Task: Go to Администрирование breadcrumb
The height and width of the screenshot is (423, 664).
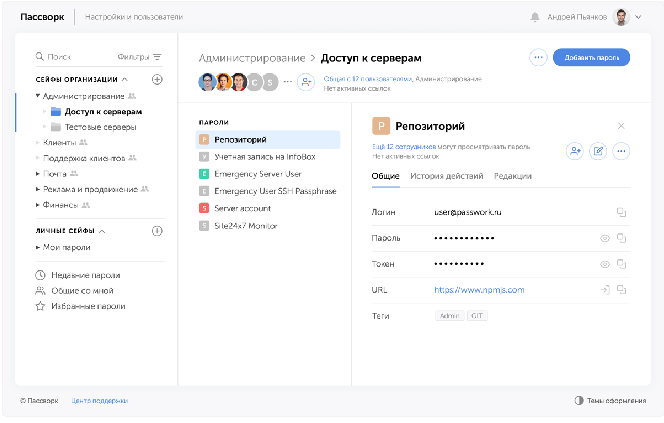Action: coord(252,58)
